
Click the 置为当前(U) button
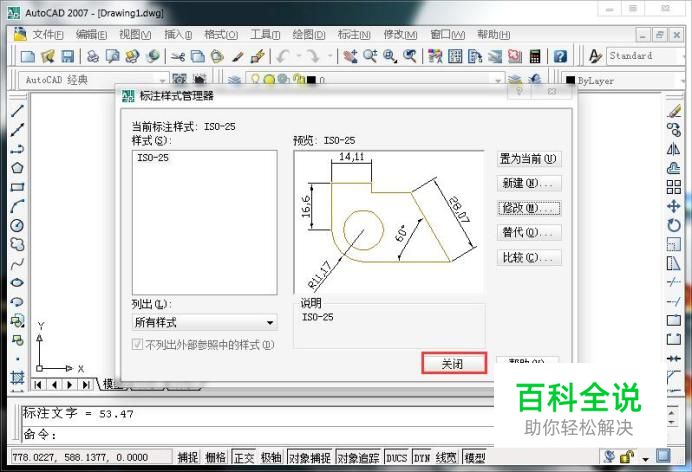529,159
